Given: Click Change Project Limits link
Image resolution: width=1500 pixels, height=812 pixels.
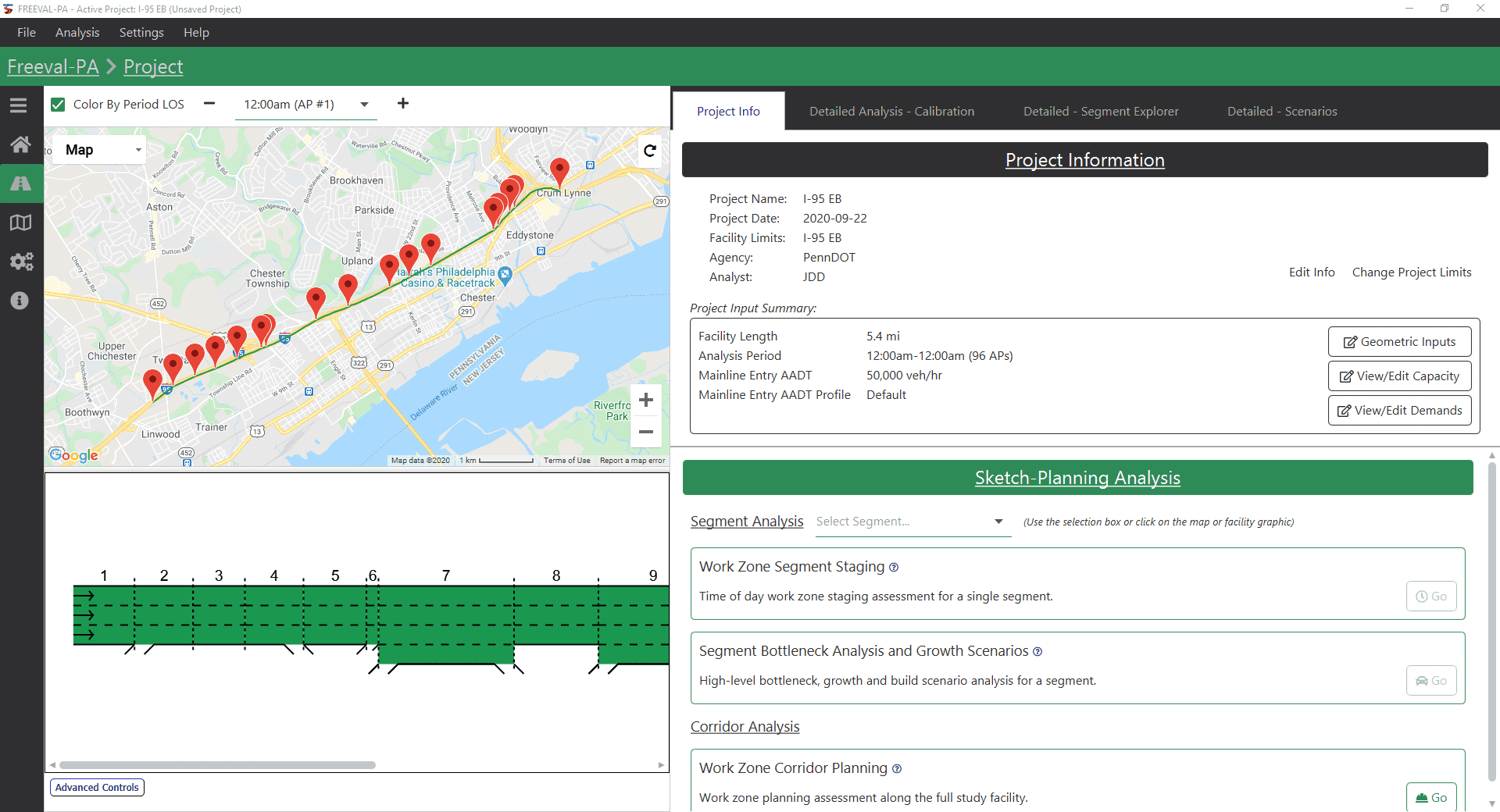Looking at the screenshot, I should click(x=1412, y=272).
